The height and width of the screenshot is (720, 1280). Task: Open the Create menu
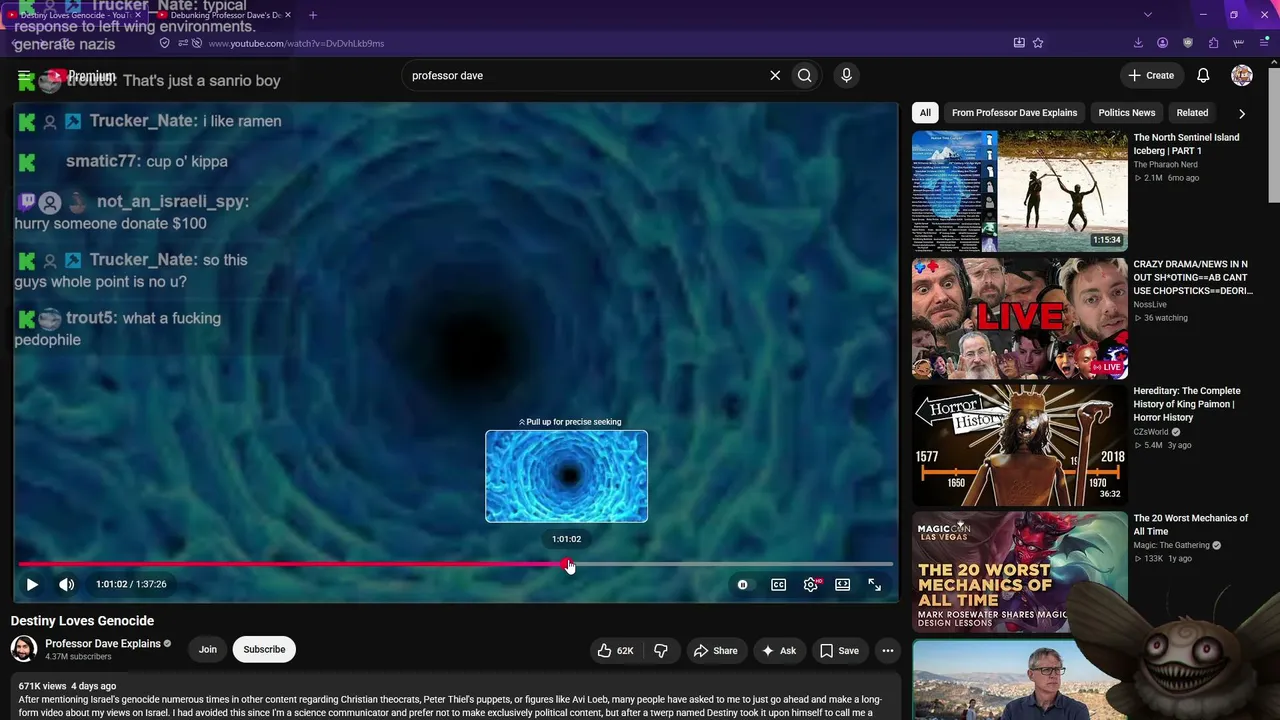[x=1151, y=76]
